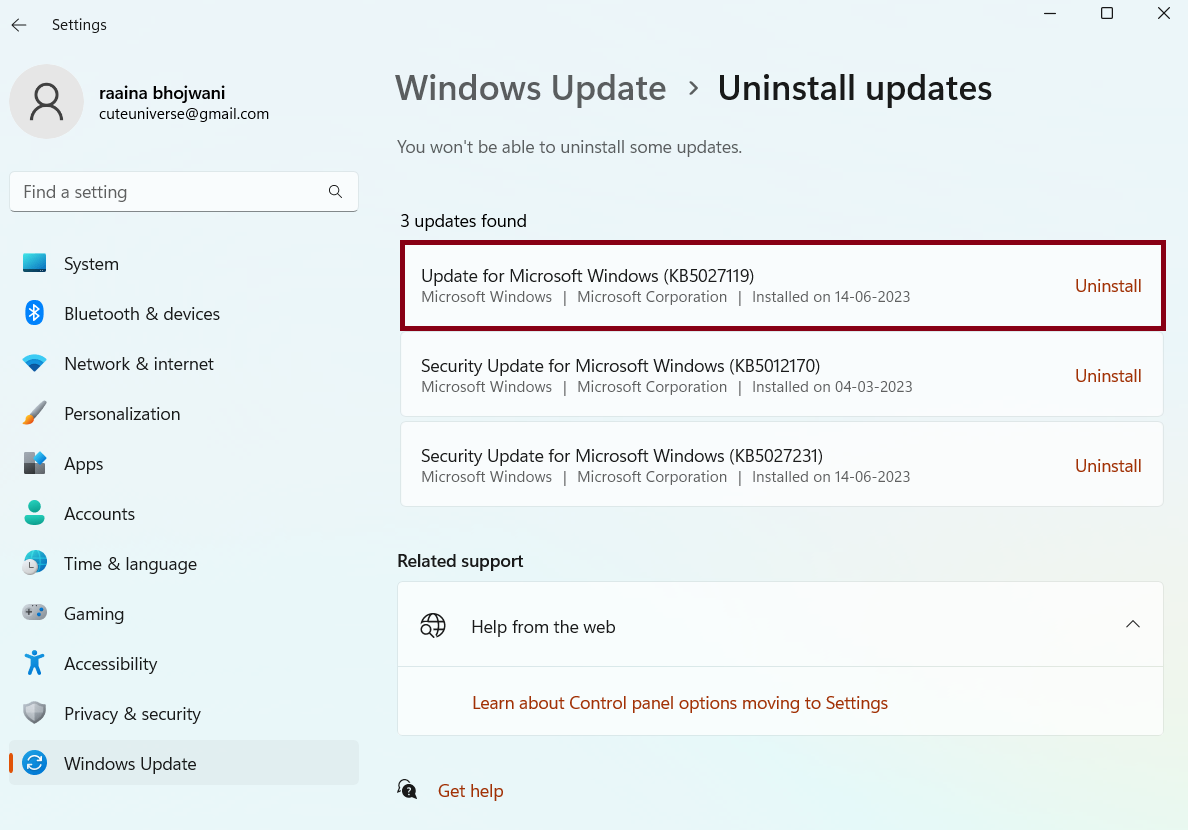Image resolution: width=1188 pixels, height=830 pixels.
Task: Focus the Find a setting search box
Action: [x=170, y=192]
